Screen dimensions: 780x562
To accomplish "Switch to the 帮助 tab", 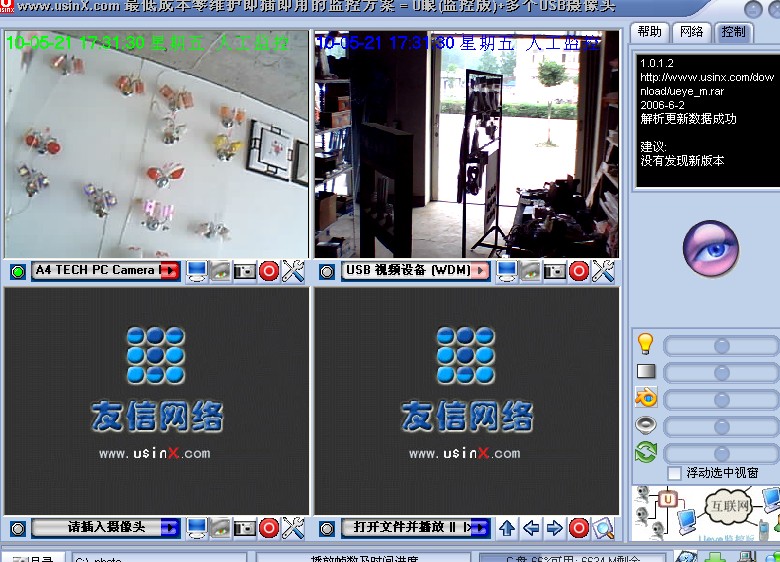I will coord(649,32).
